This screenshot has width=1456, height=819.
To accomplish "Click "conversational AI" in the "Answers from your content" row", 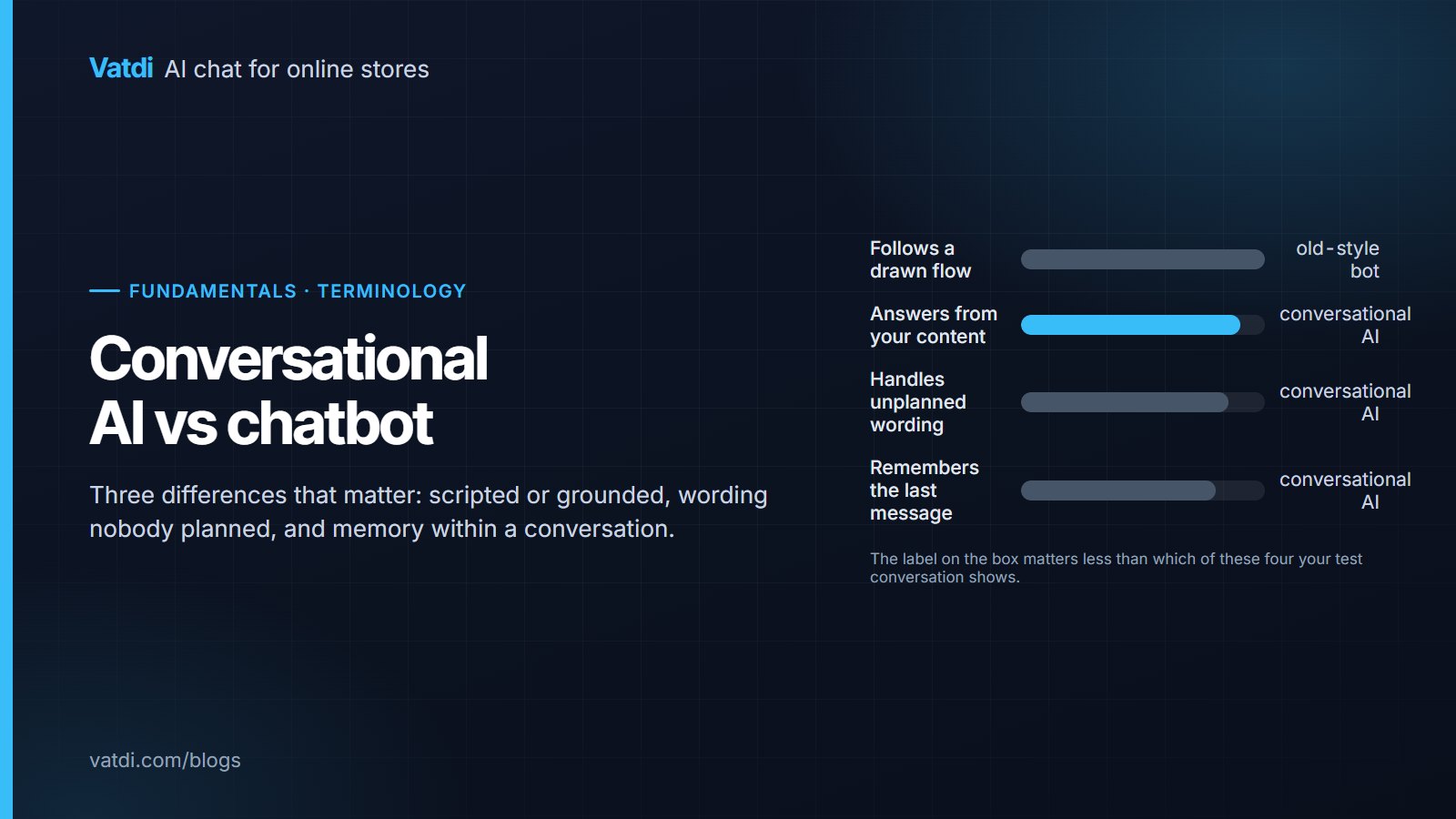I will 1345,325.
